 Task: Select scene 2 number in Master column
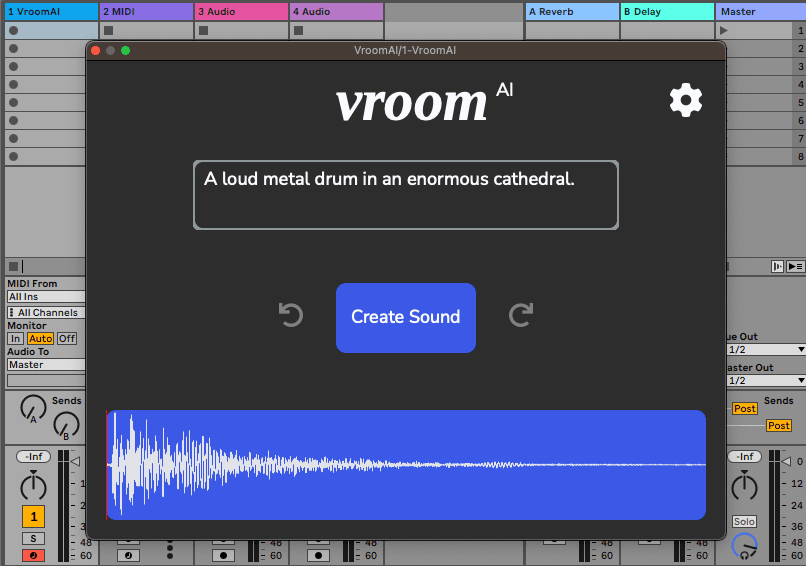(x=800, y=48)
